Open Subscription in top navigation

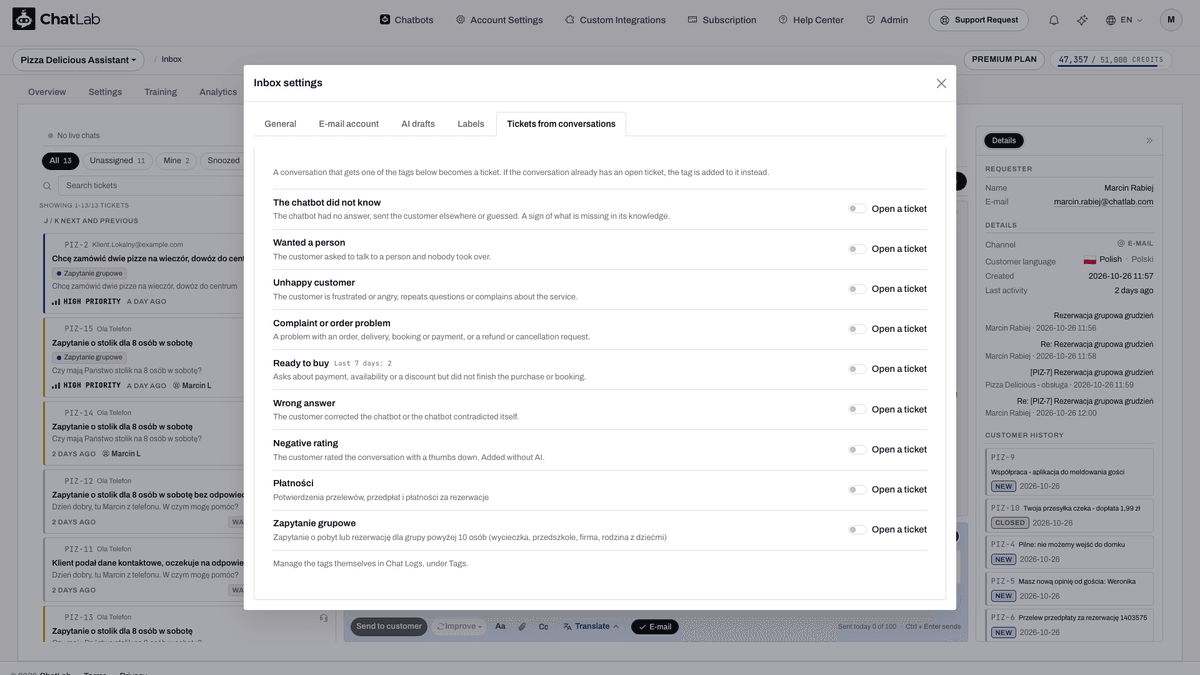tap(722, 20)
